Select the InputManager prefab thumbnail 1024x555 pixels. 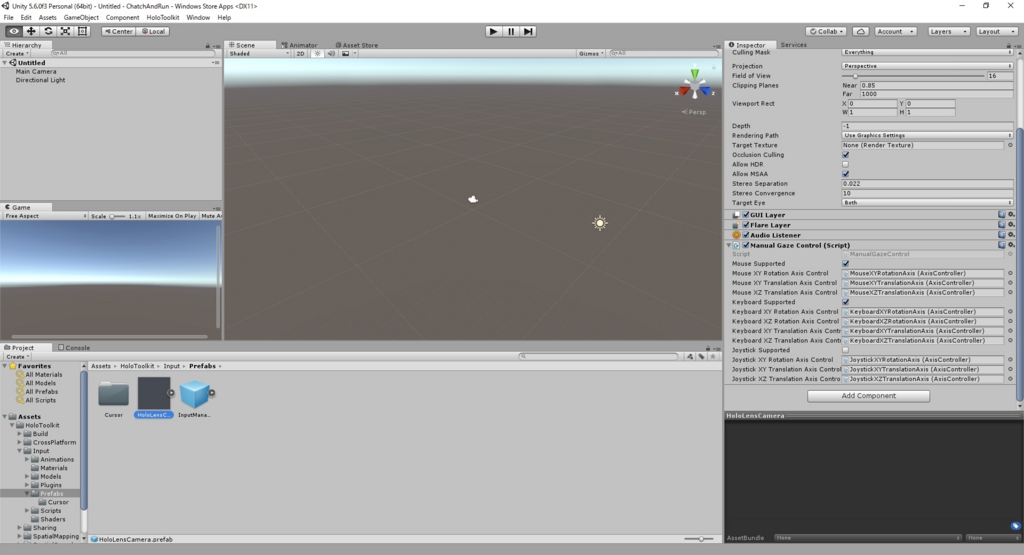(194, 394)
